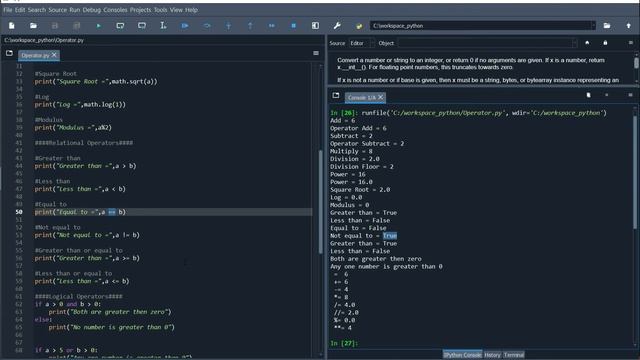Open the Search menu
Viewport: 640px width, 360px height.
[37, 10]
